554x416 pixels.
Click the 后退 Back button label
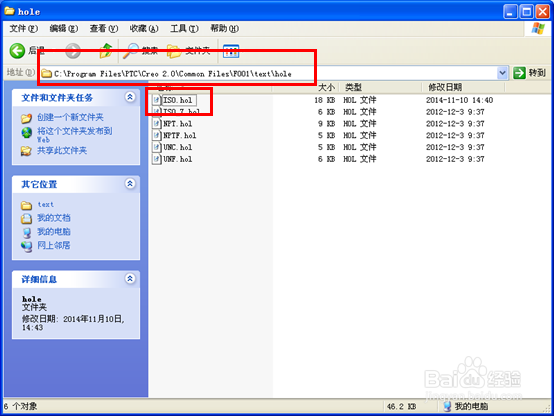pos(36,51)
